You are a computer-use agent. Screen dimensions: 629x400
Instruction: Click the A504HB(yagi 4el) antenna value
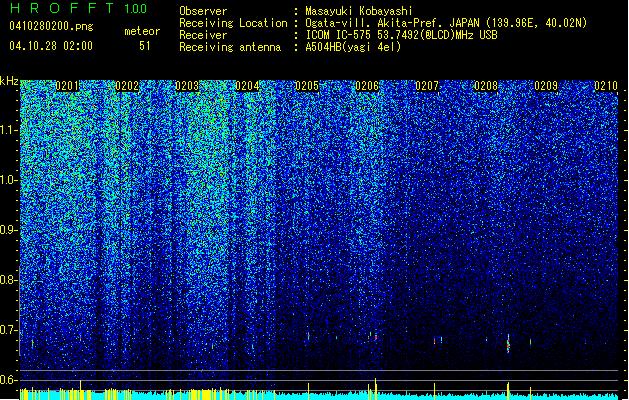[353, 47]
